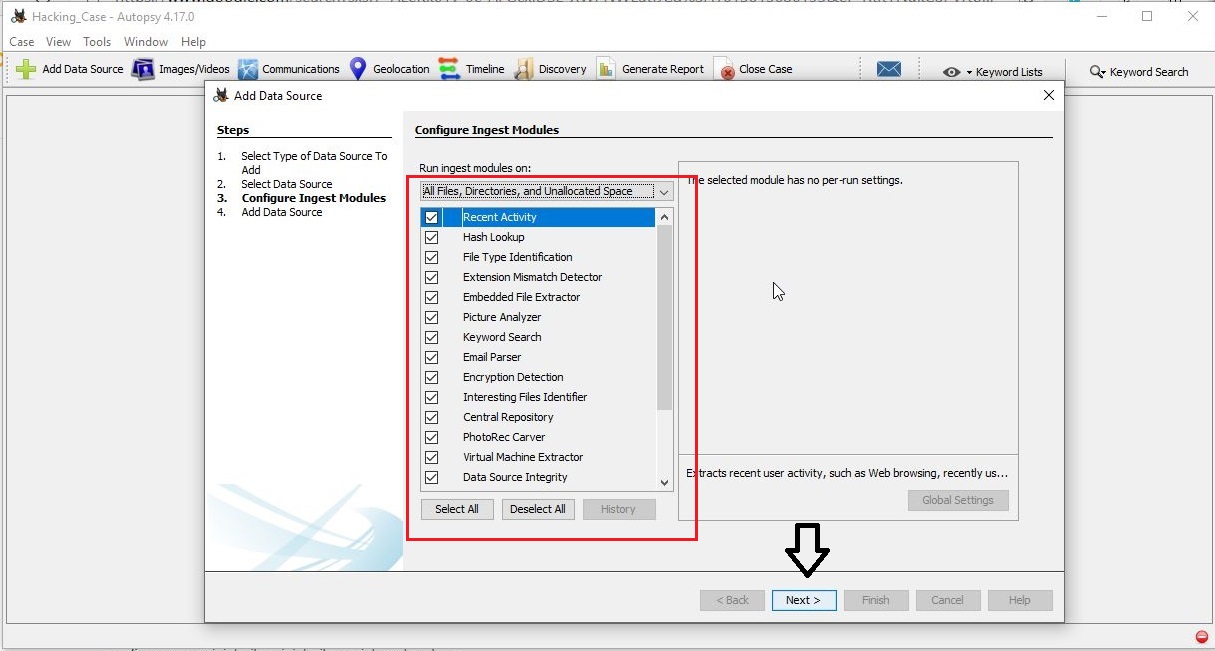This screenshot has width=1215, height=651.
Task: Open the Help menu
Action: 193,42
